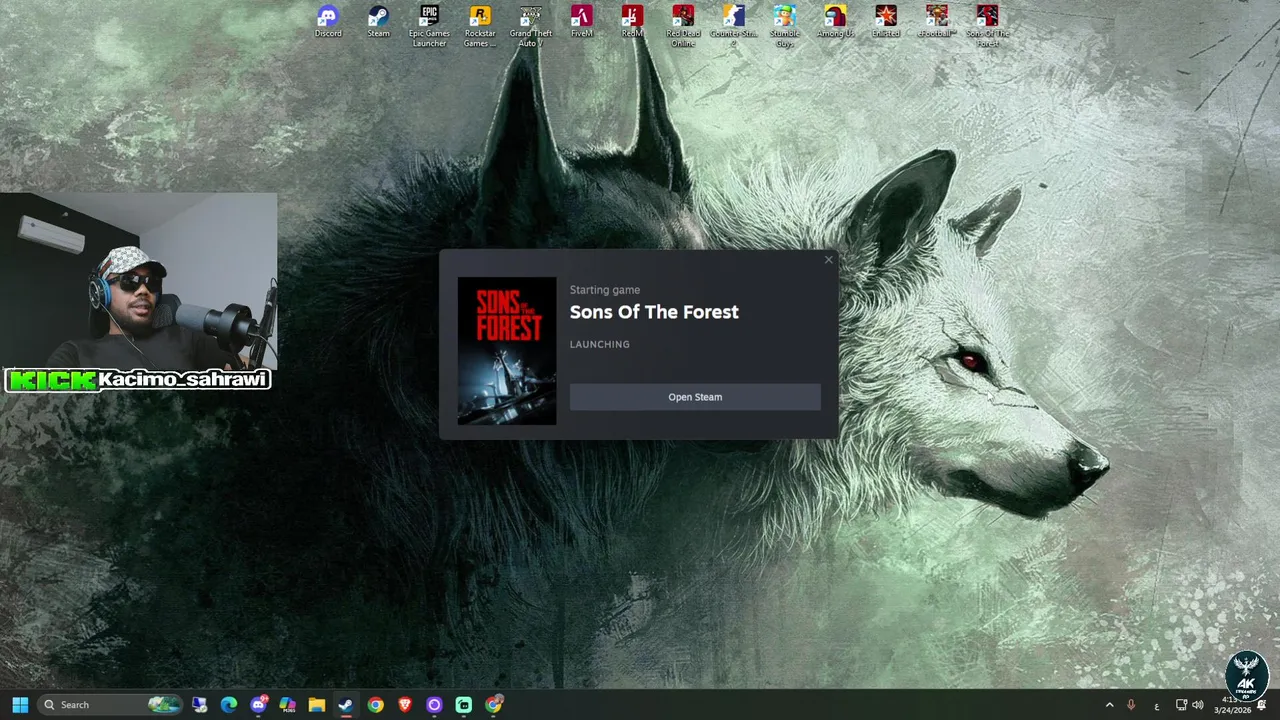Open the notifications bell icon
The image size is (1280, 720).
(1261, 705)
